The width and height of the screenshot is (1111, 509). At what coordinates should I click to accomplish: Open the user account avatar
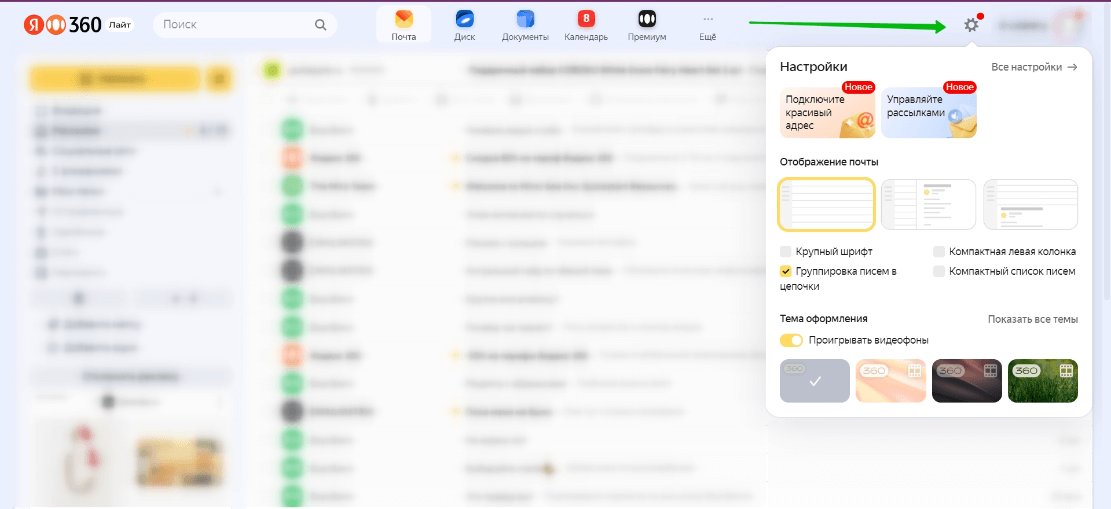[1067, 25]
